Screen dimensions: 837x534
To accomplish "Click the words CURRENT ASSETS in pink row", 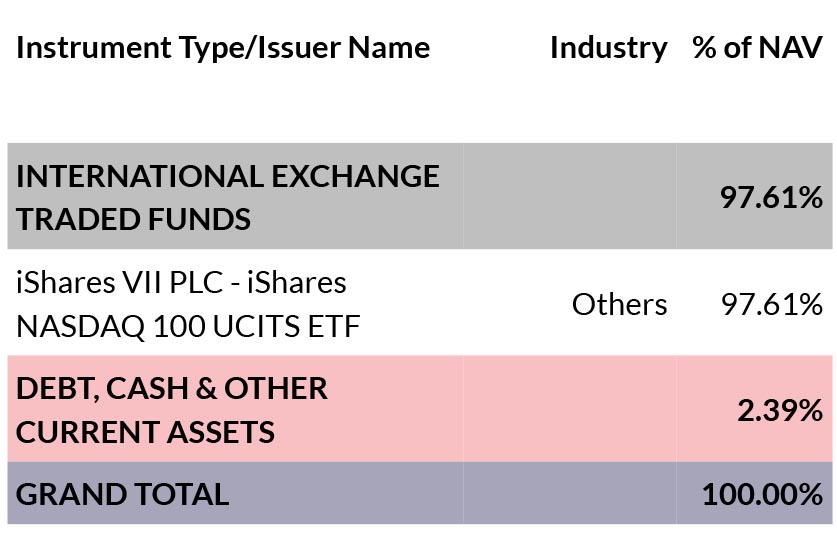I will point(145,432).
